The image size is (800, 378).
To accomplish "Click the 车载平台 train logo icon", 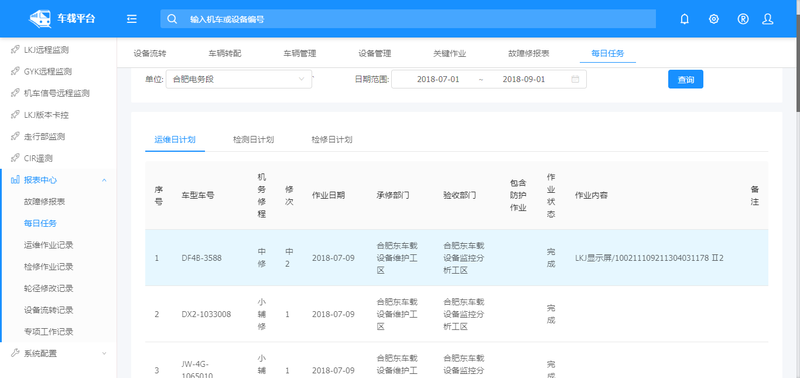I will (x=40, y=19).
